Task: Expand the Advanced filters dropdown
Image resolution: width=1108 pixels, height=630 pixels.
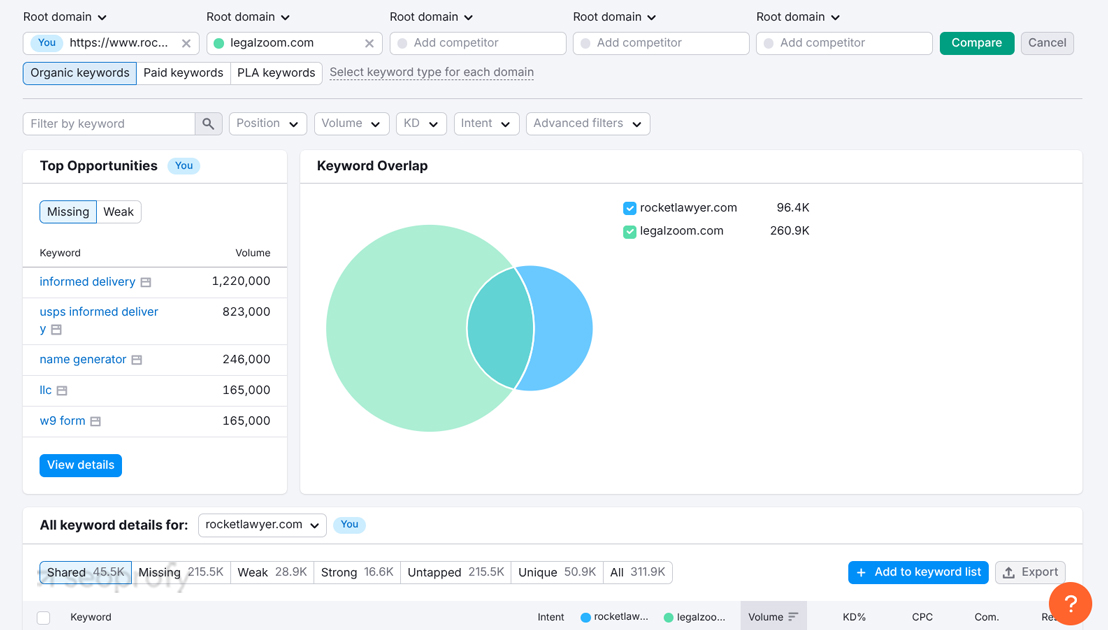Action: point(588,124)
